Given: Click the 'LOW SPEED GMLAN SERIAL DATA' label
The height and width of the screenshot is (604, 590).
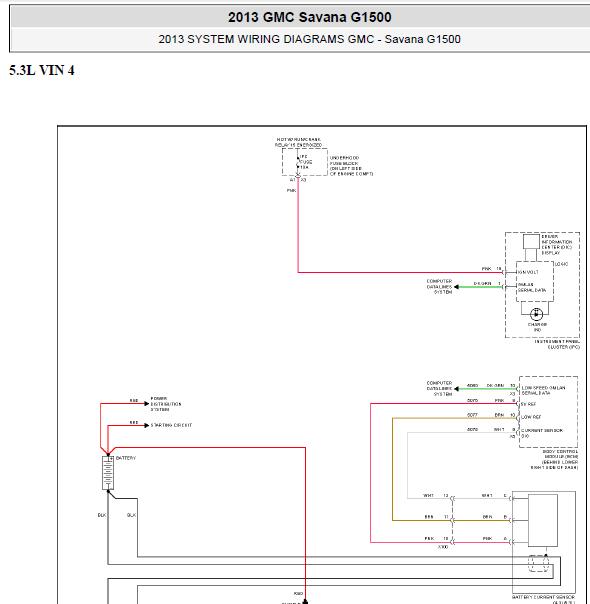Looking at the screenshot, I should pyautogui.click(x=543, y=391).
